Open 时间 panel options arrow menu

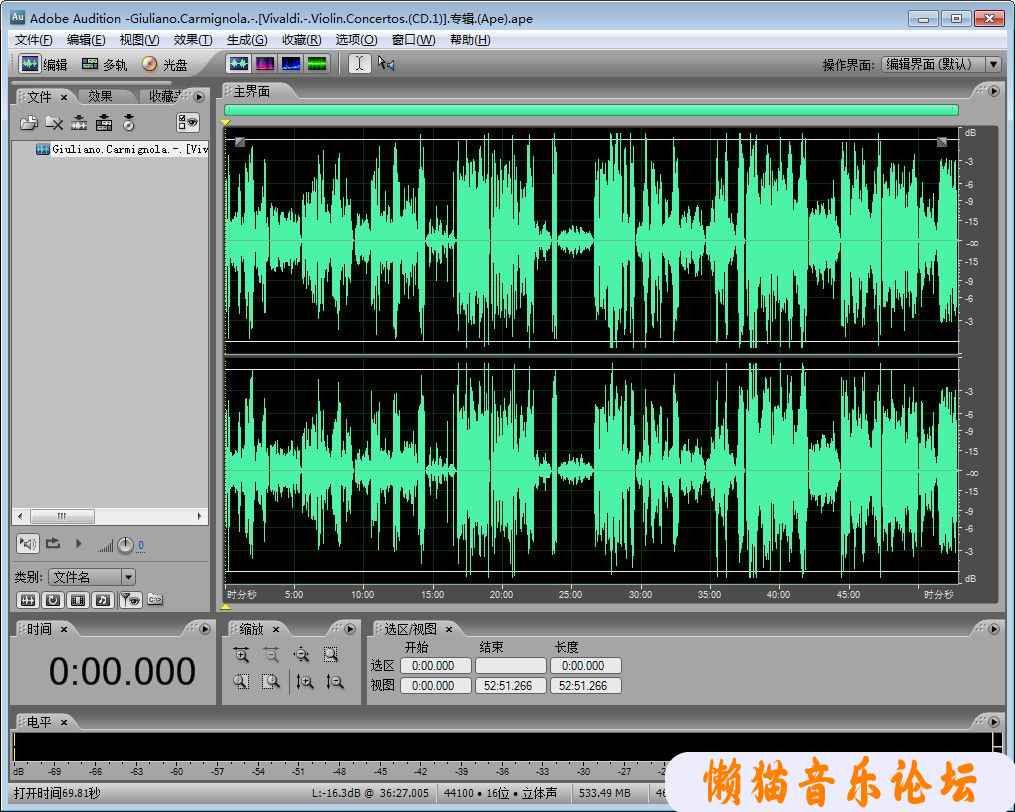click(205, 629)
